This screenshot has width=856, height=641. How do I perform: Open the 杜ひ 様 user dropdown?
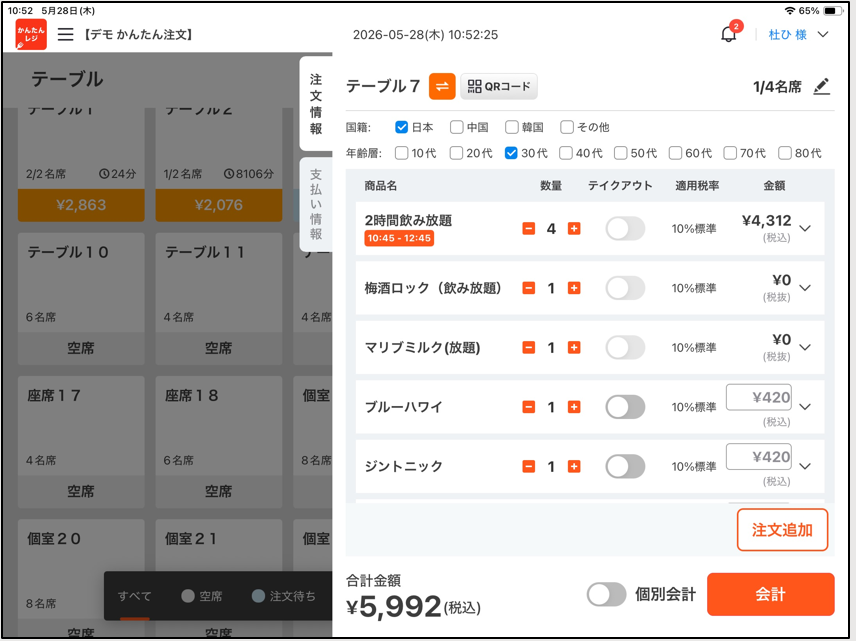pos(798,34)
